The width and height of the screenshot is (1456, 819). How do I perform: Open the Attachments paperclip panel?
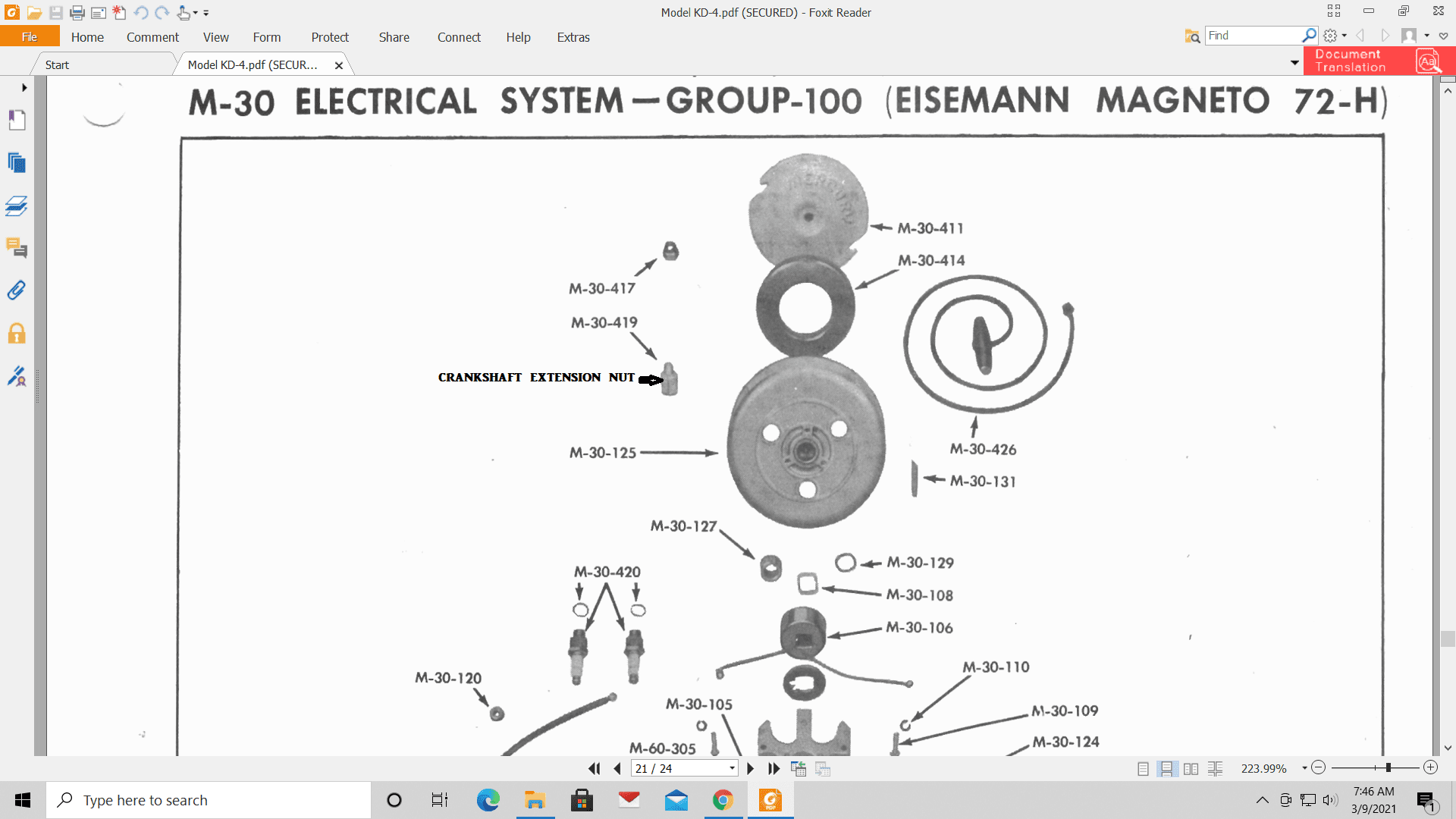pos(17,290)
